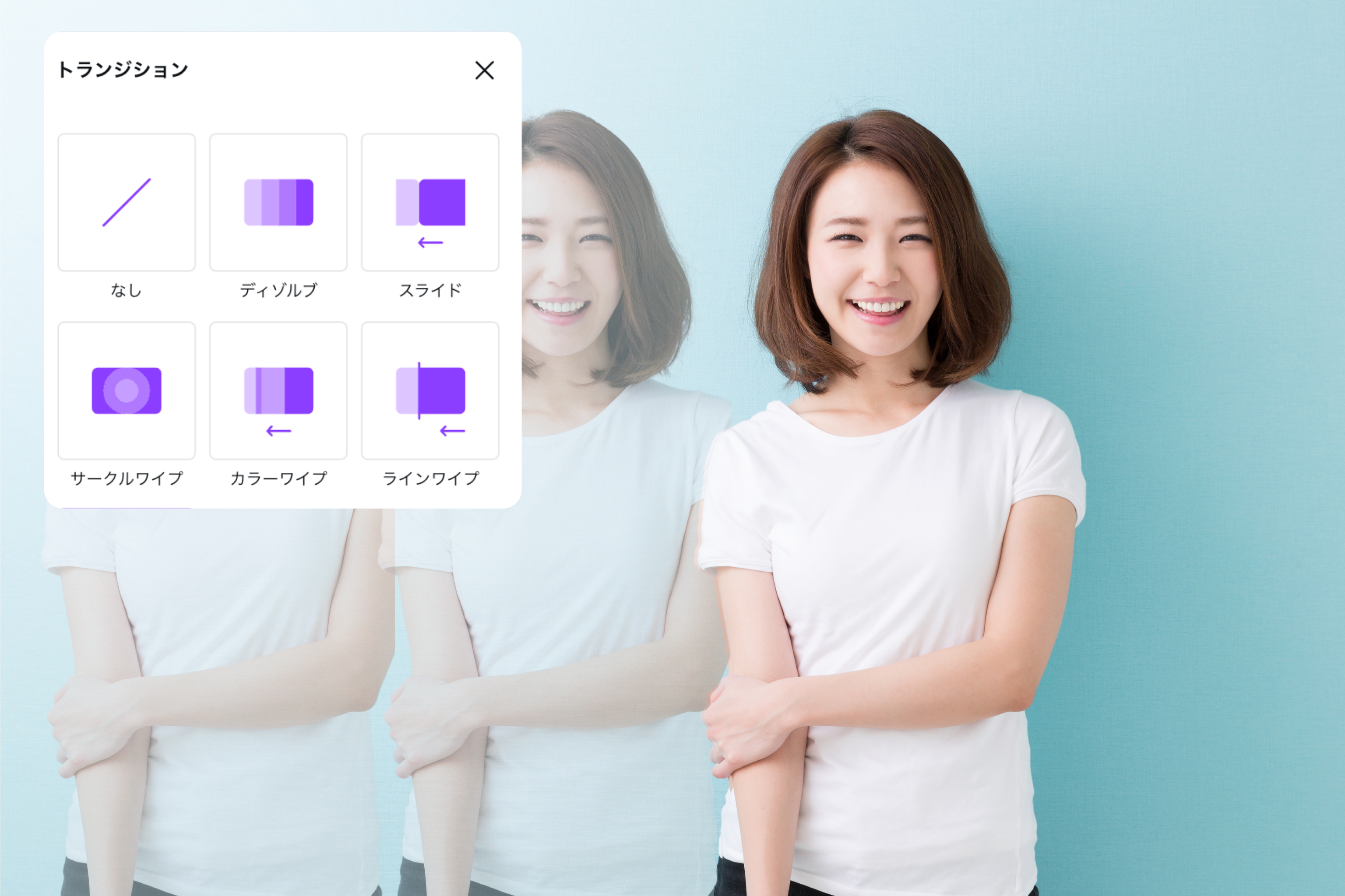The image size is (1345, 896).
Task: Choose the ディゾルブ dissolve transition icon
Action: [278, 202]
